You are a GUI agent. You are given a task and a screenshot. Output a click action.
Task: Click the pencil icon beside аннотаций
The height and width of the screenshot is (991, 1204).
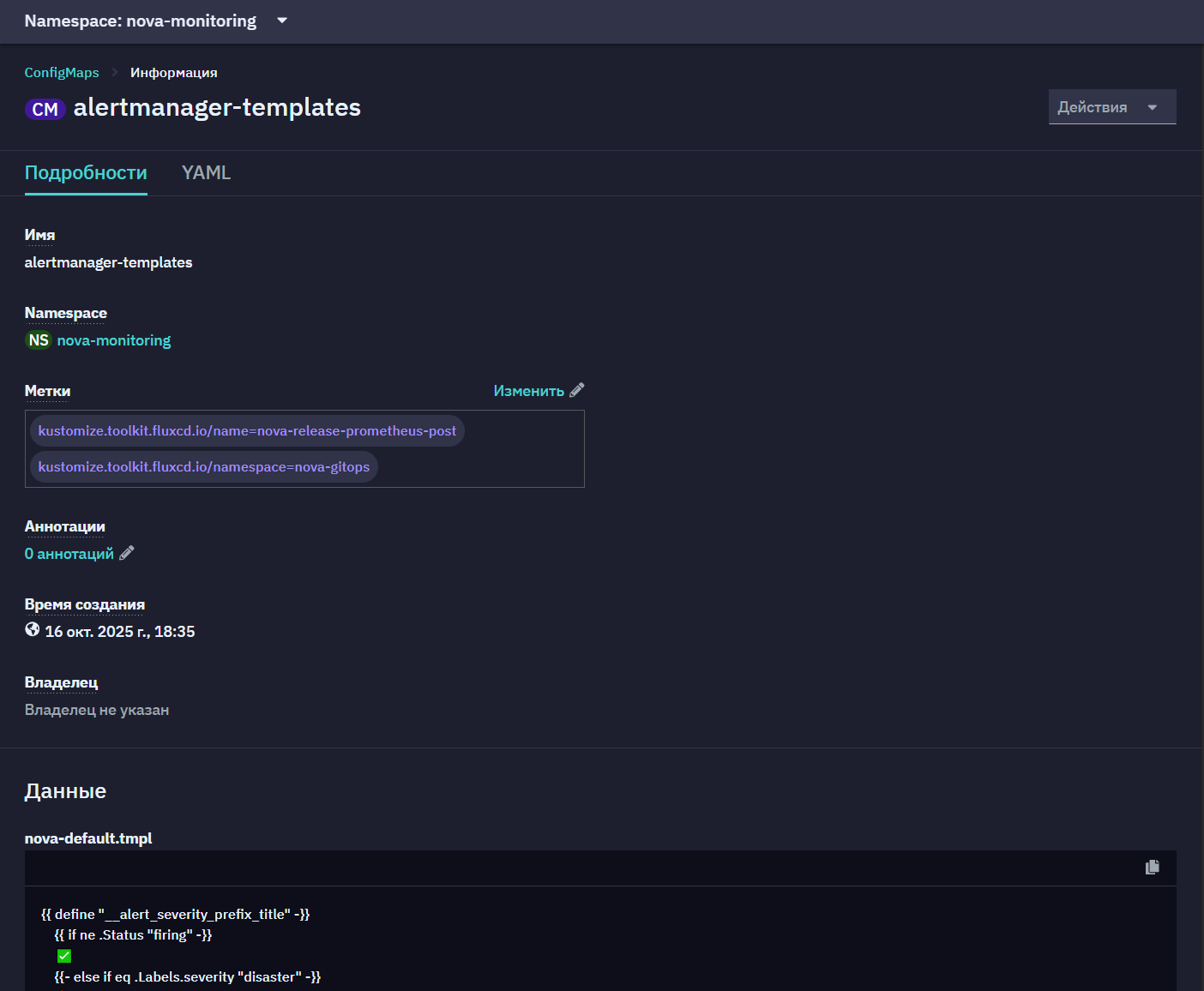click(127, 553)
